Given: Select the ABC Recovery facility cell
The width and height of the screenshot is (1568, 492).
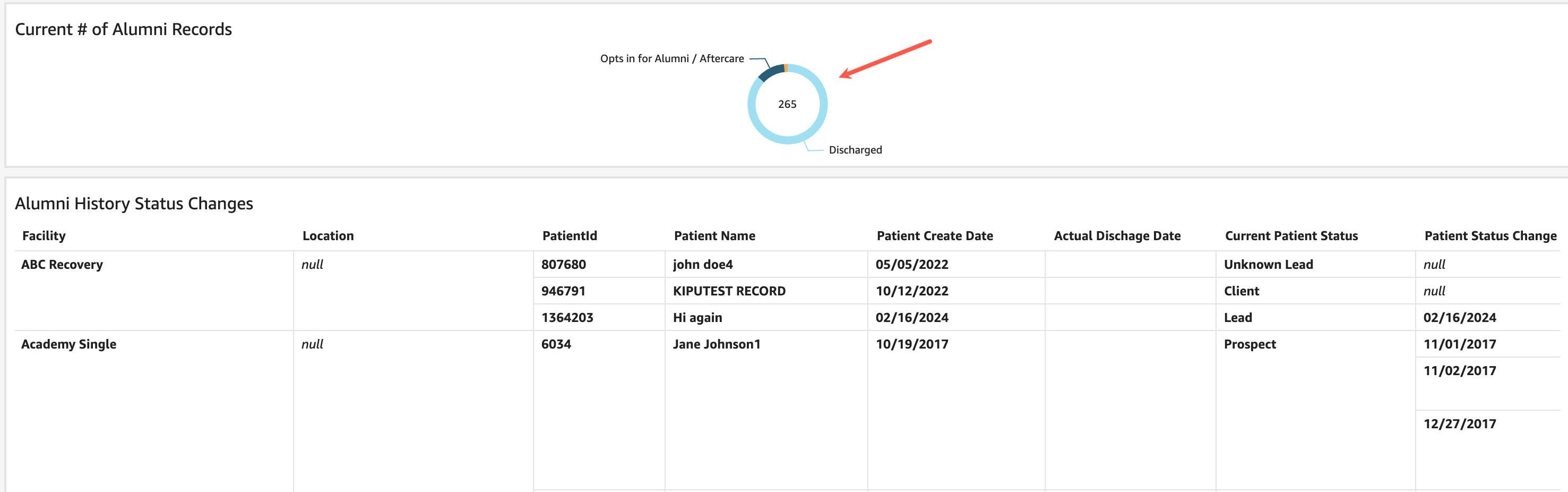Looking at the screenshot, I should (62, 264).
